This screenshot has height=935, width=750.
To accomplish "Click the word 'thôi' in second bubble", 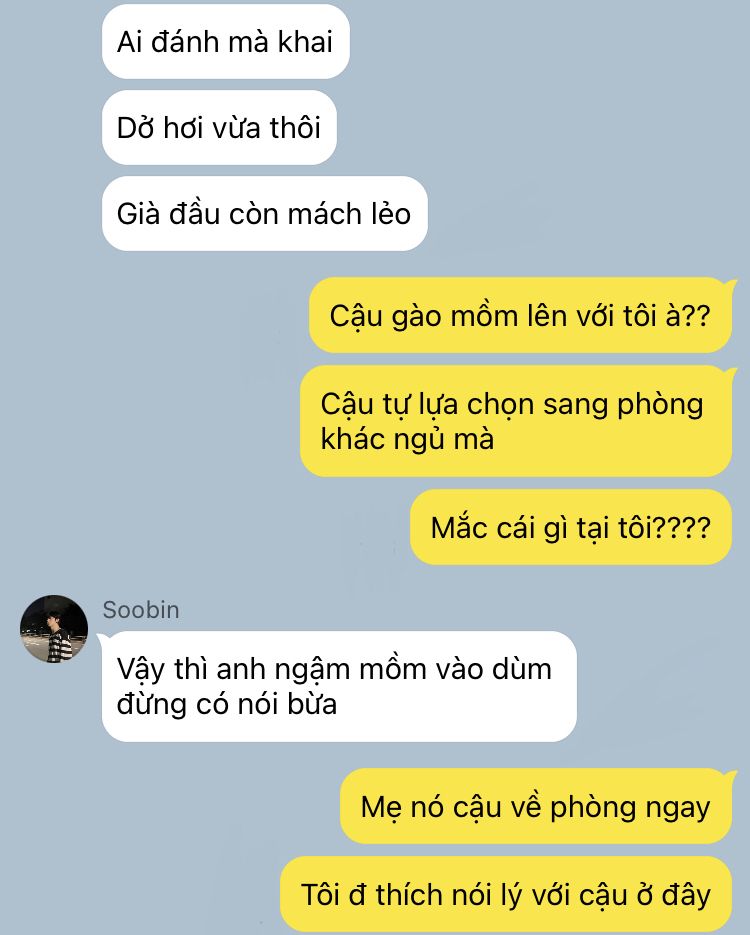I will pos(295,128).
